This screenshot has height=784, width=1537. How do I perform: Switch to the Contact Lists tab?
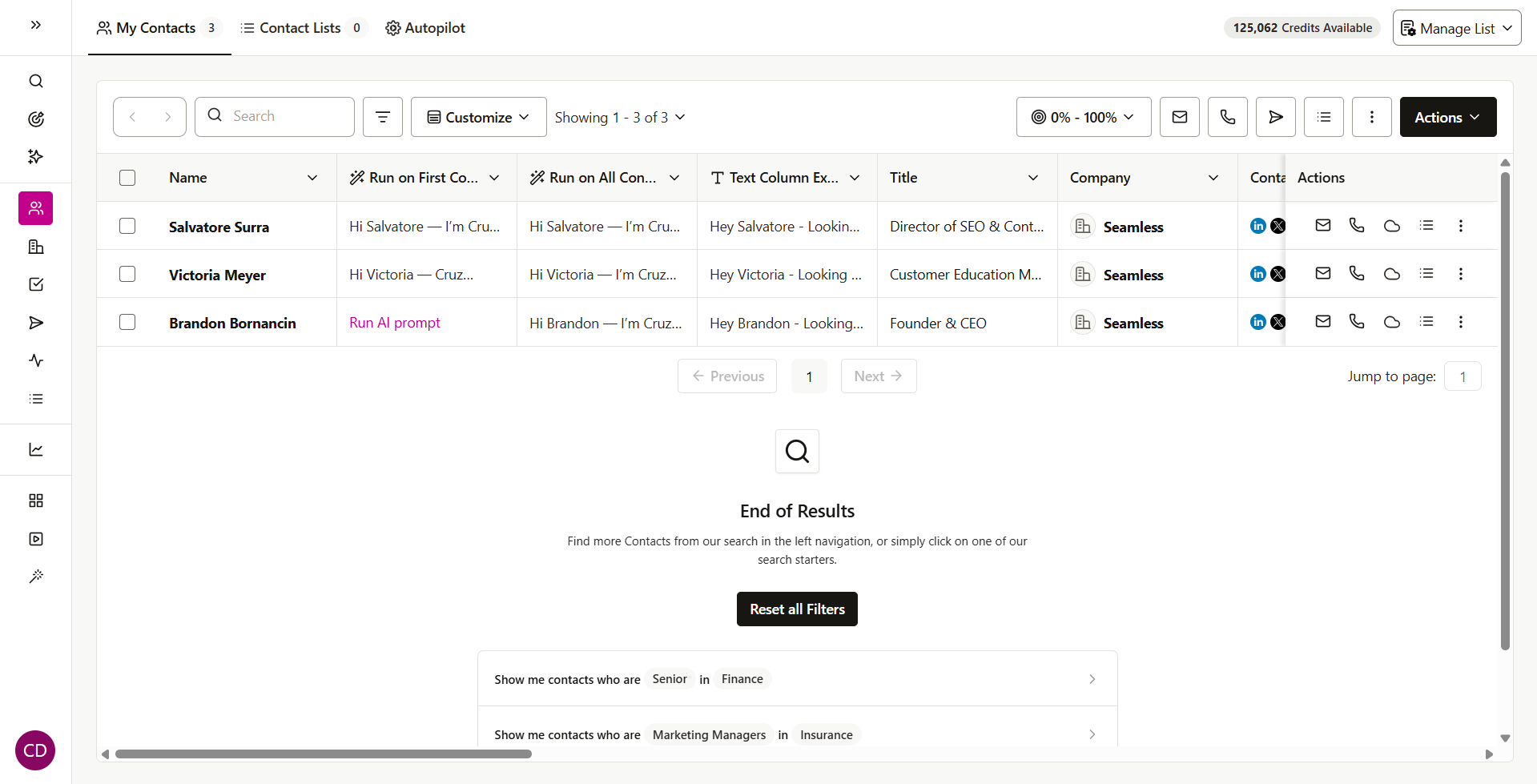pyautogui.click(x=304, y=28)
